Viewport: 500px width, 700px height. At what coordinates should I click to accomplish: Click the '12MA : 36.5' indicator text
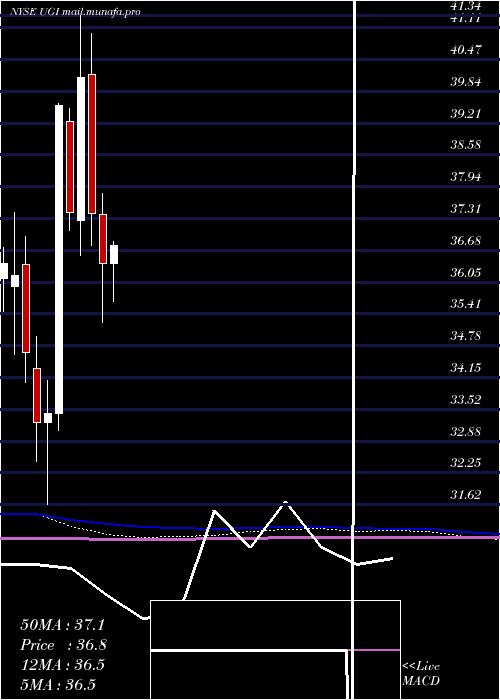click(63, 665)
